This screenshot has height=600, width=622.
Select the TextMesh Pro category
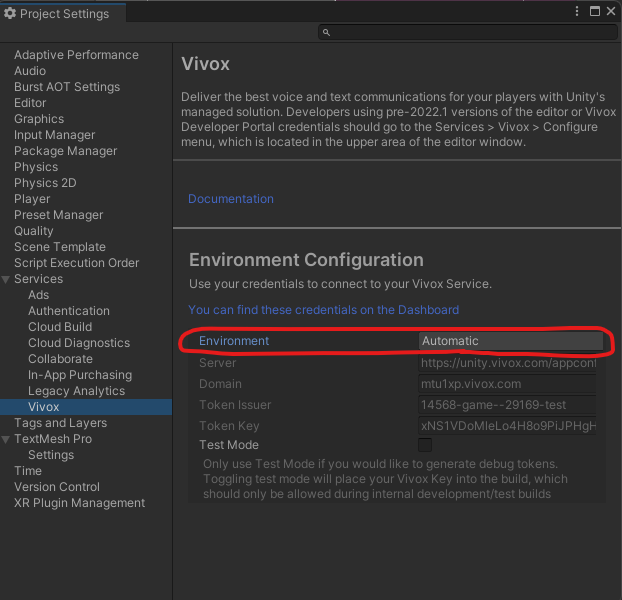coord(53,439)
